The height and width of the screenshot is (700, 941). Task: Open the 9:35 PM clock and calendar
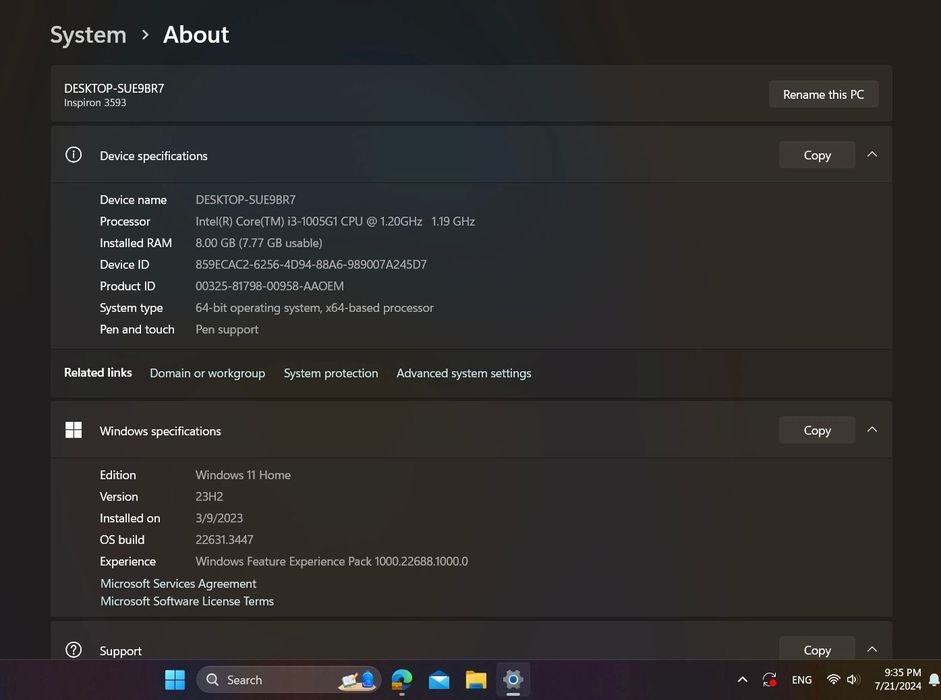pyautogui.click(x=898, y=679)
